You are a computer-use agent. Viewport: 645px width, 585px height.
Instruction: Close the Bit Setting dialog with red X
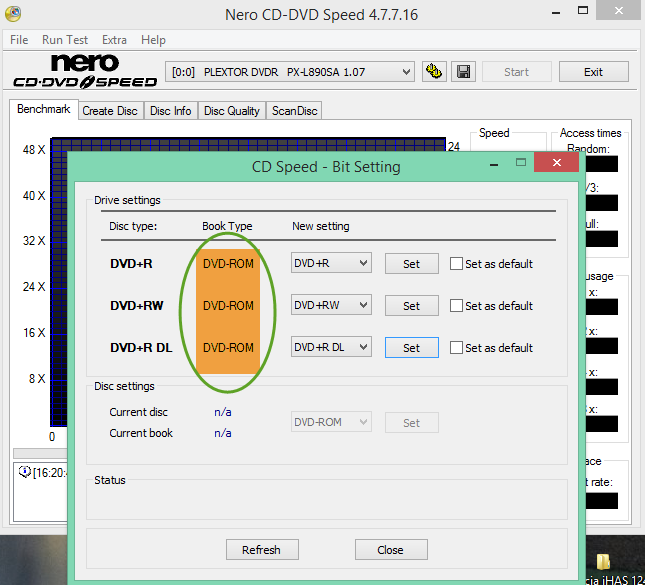(x=557, y=162)
